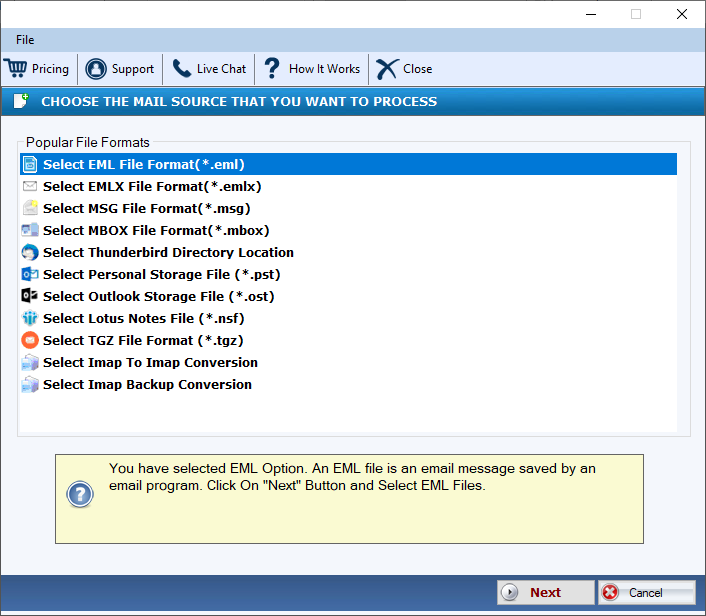Click the Close X icon in toolbar
This screenshot has height=616, width=706.
tap(387, 69)
